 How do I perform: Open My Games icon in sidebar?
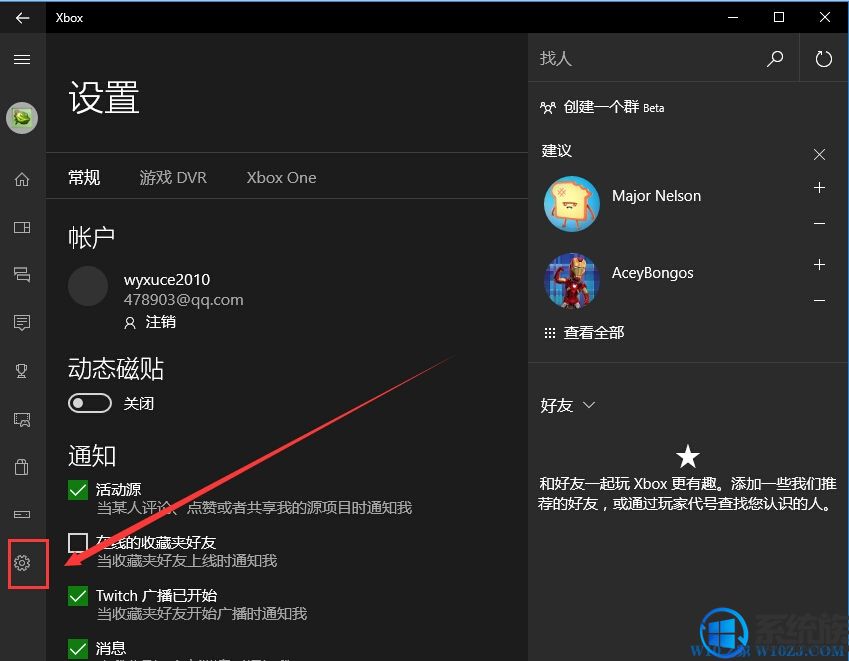coord(22,227)
